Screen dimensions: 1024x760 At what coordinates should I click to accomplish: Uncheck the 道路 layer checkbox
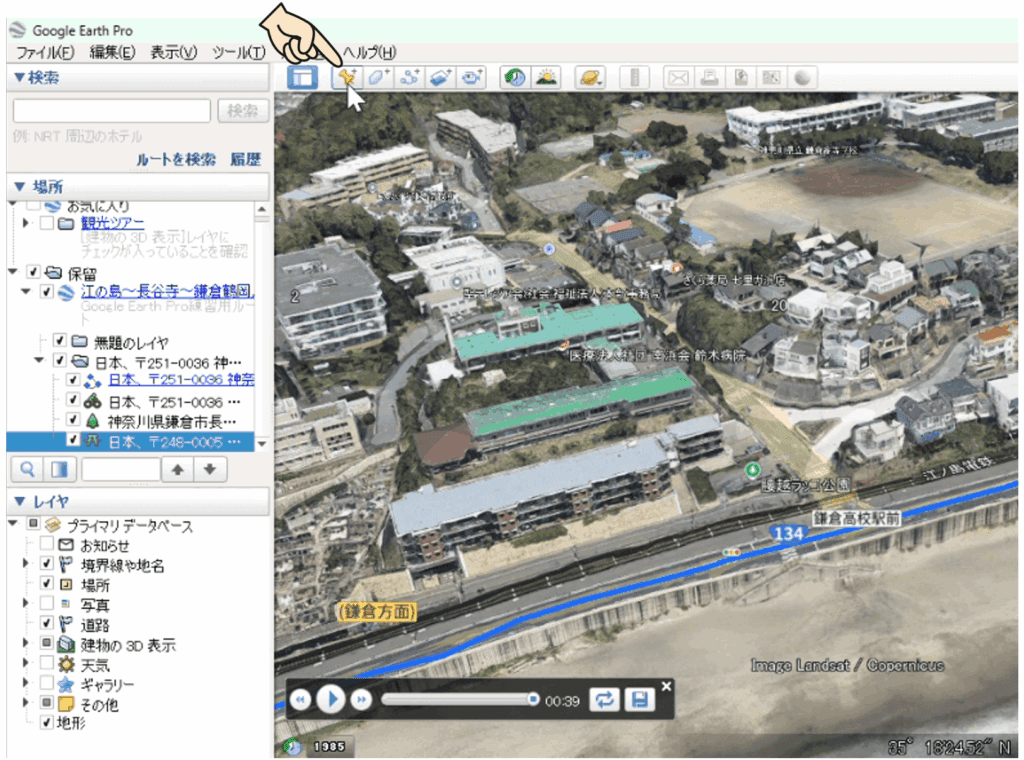tap(47, 625)
